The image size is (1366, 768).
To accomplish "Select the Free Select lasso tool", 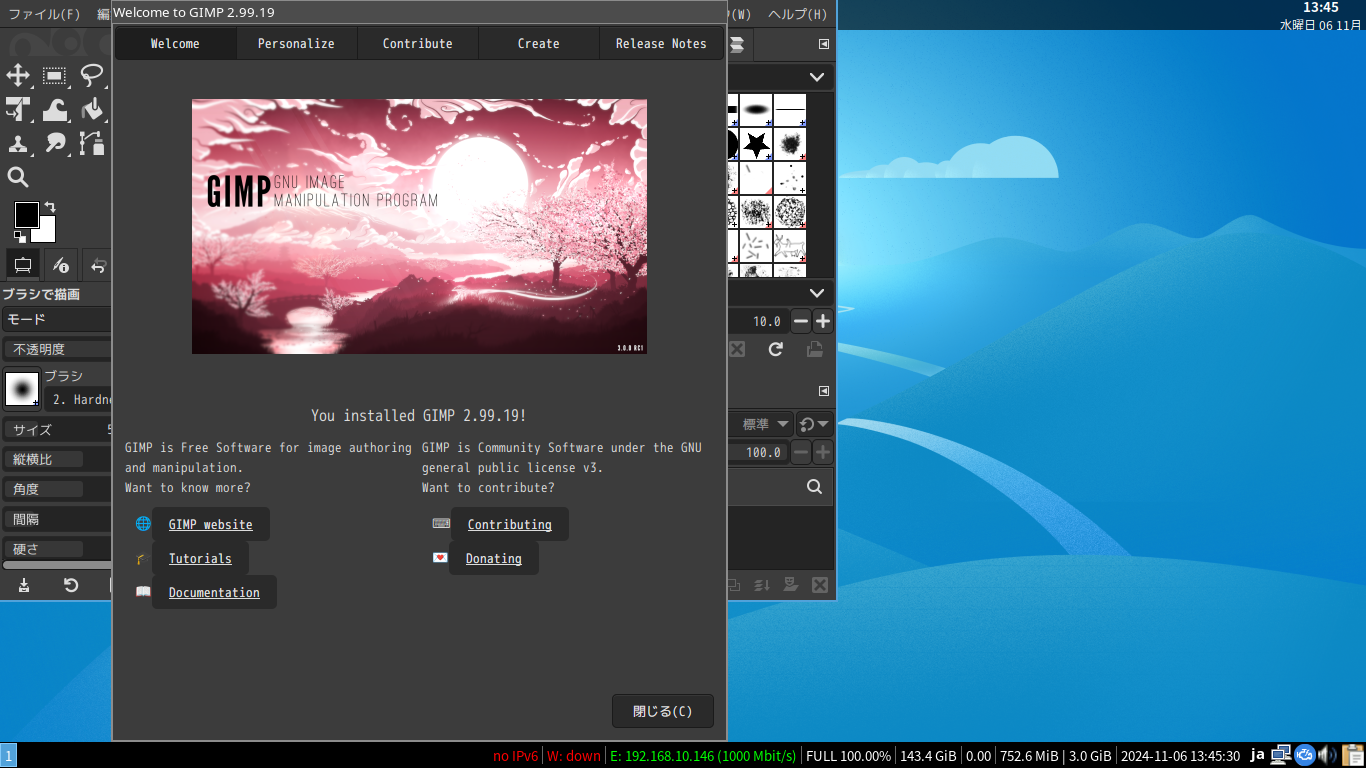I will click(92, 76).
